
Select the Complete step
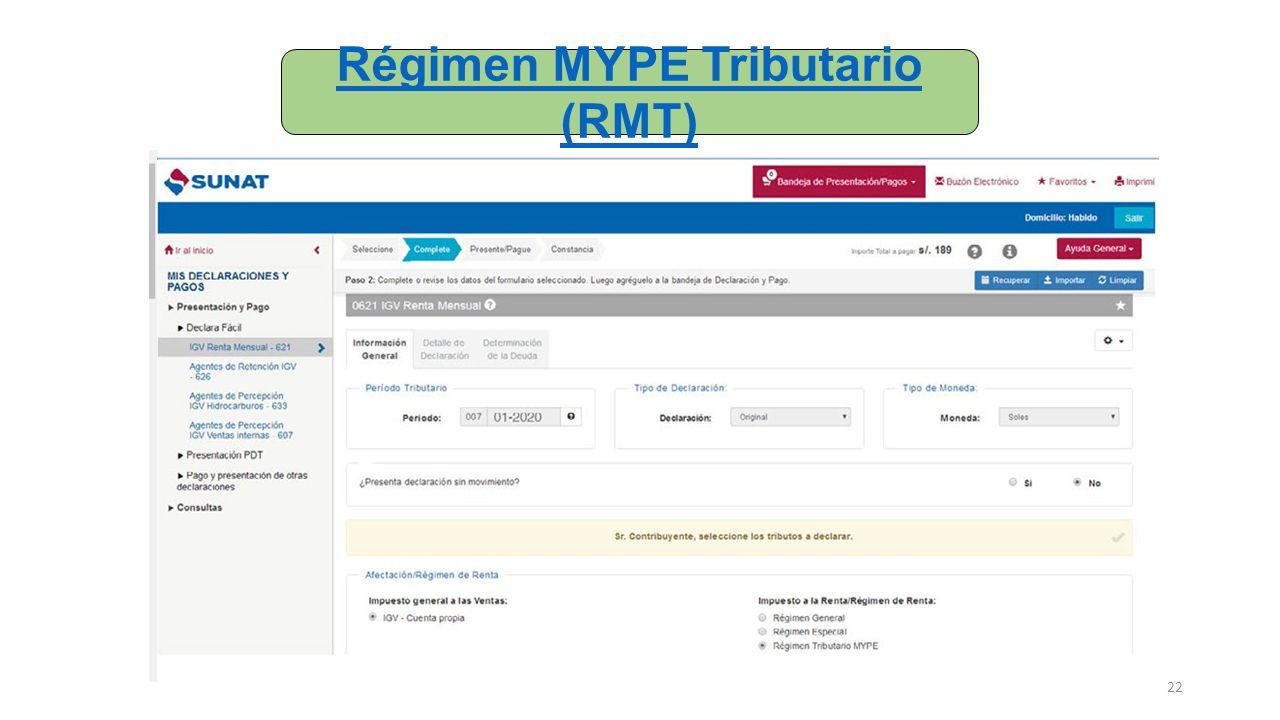(431, 250)
